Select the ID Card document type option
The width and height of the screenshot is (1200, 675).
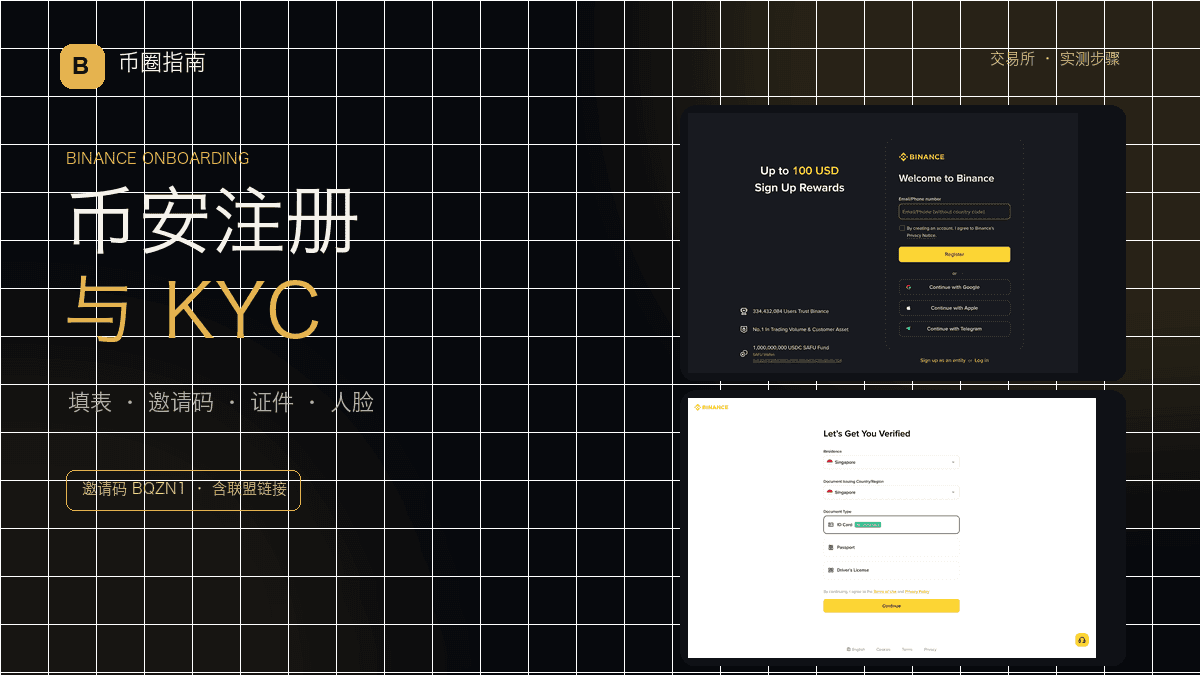[891, 525]
